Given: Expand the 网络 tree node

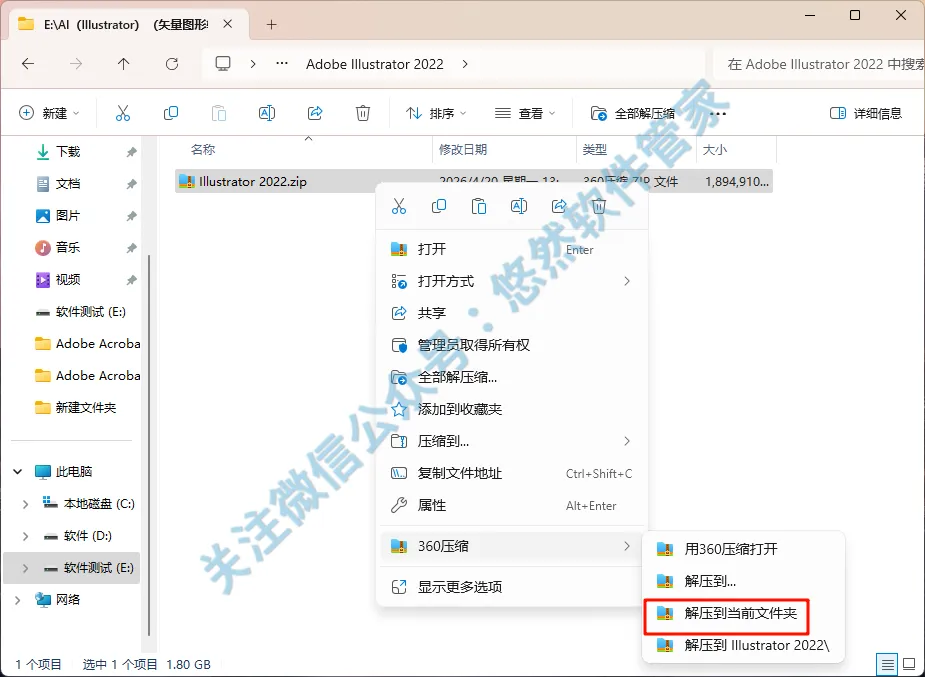Looking at the screenshot, I should point(18,600).
